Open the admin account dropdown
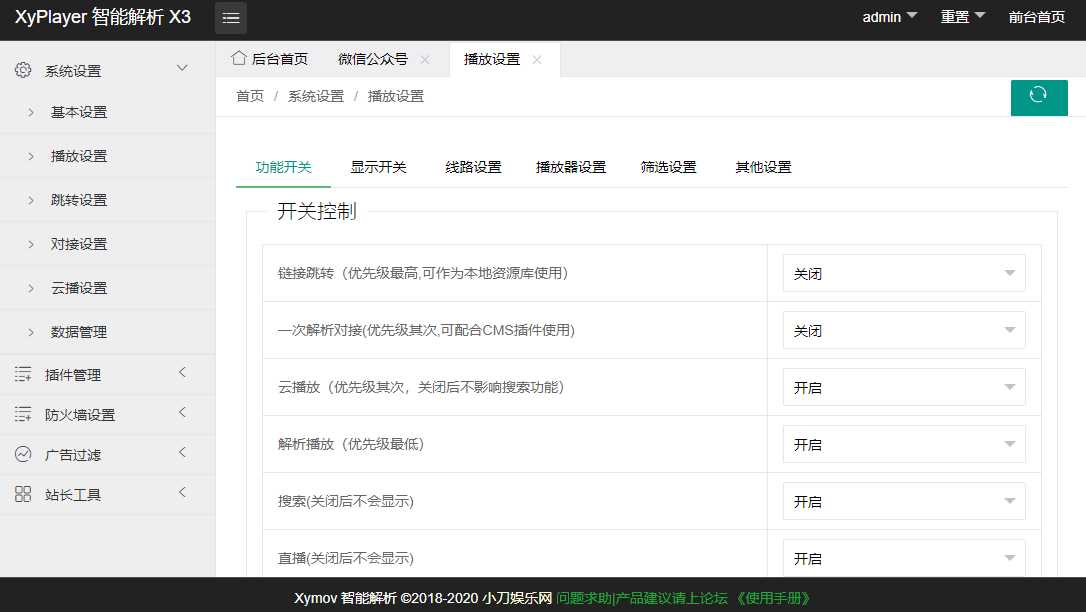The width and height of the screenshot is (1086, 612). click(x=888, y=17)
